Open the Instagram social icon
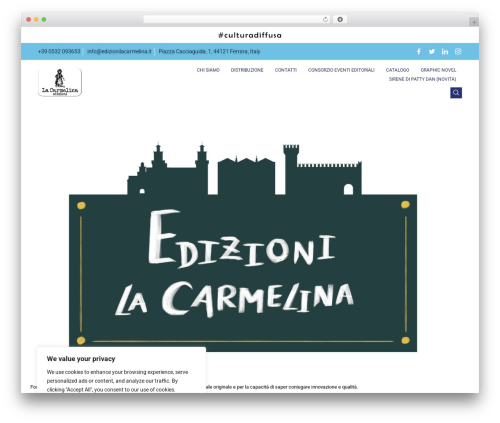 pyautogui.click(x=458, y=51)
